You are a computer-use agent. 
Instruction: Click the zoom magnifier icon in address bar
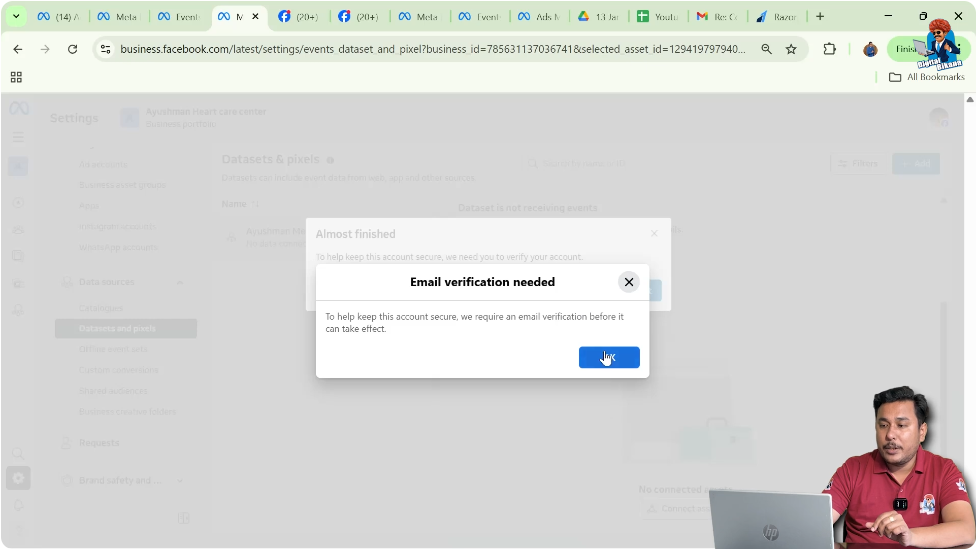click(x=766, y=49)
